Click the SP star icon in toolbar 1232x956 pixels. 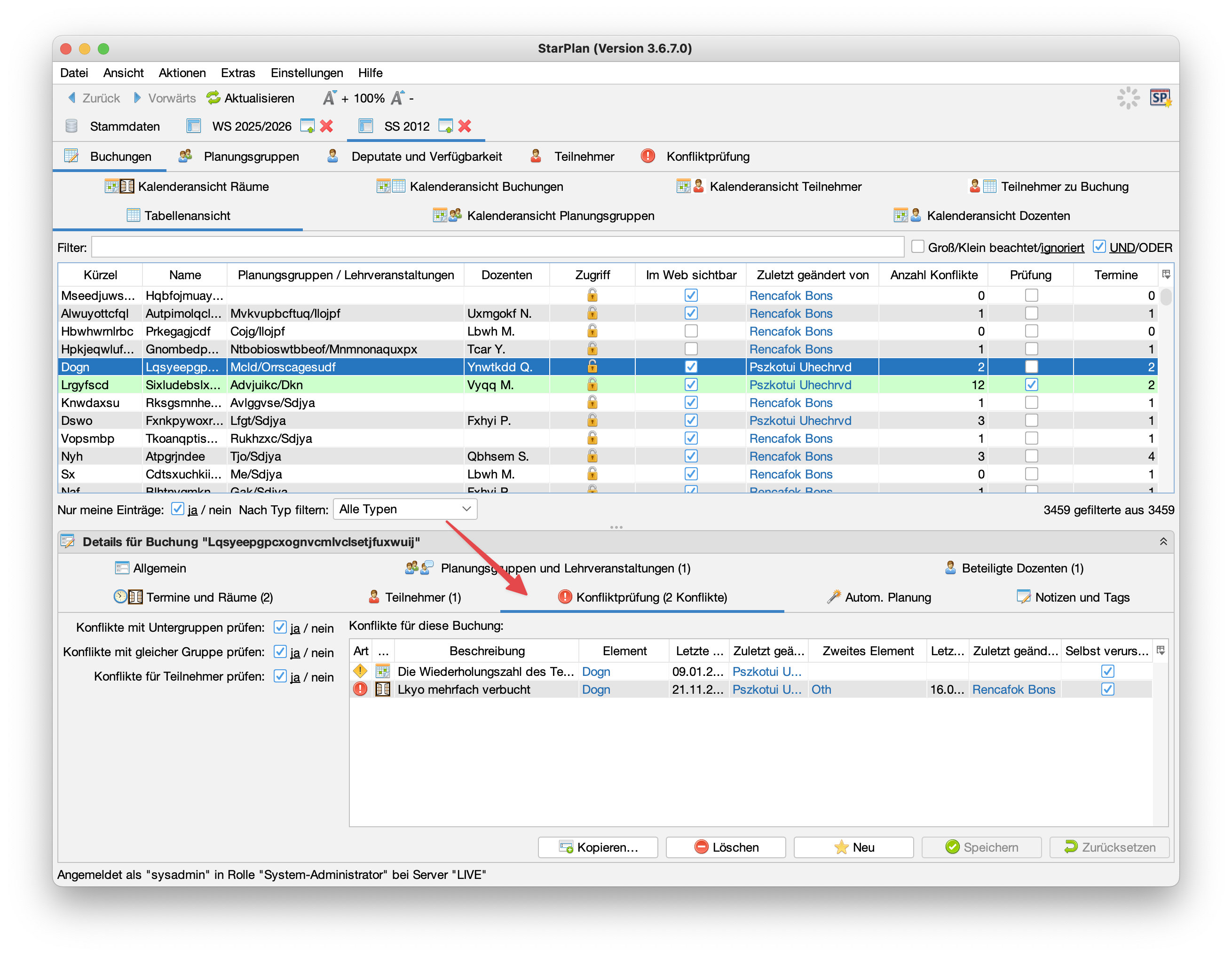pyautogui.click(x=1161, y=98)
